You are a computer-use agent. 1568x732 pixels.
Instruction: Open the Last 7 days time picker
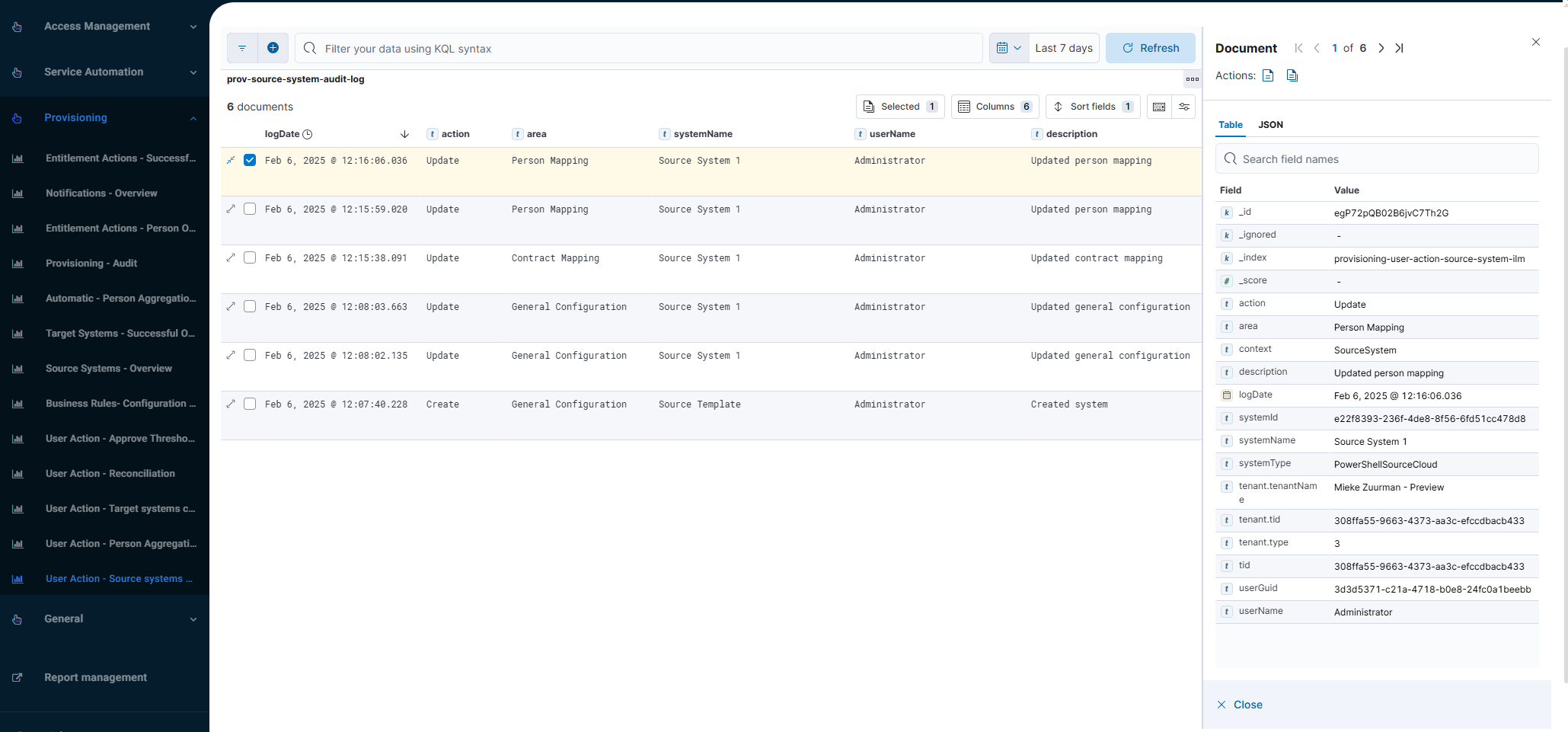[x=1064, y=48]
